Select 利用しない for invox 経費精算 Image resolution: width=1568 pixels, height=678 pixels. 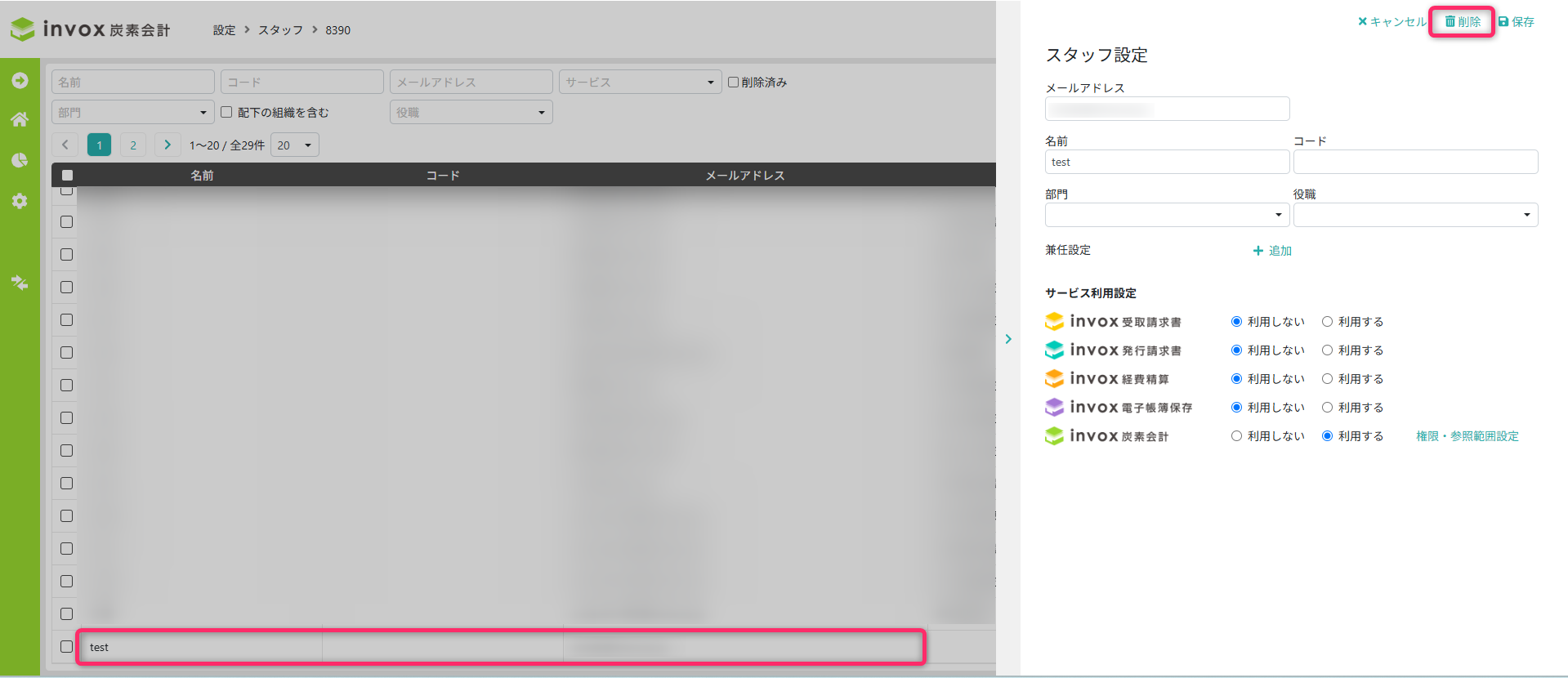click(x=1237, y=379)
